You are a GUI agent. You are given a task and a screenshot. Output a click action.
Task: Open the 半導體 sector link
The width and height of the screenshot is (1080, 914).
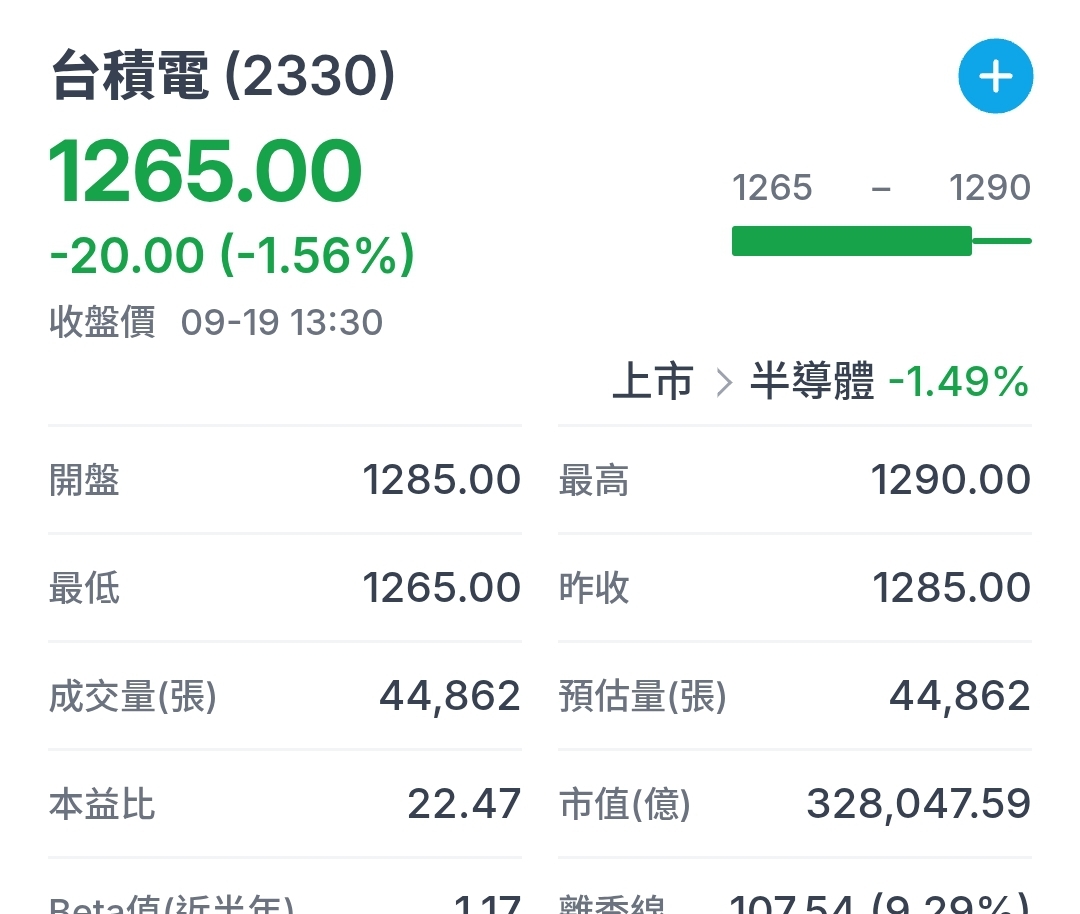[x=812, y=382]
